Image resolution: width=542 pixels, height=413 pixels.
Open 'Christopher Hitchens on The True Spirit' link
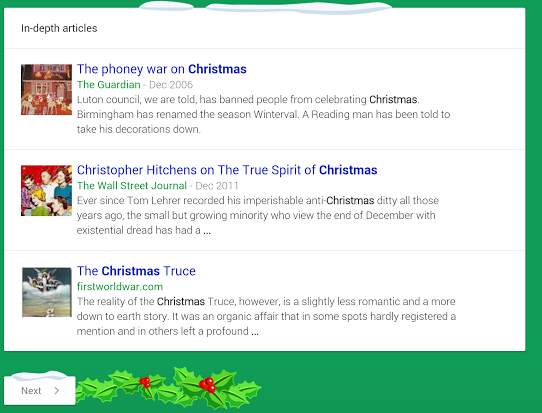point(227,170)
